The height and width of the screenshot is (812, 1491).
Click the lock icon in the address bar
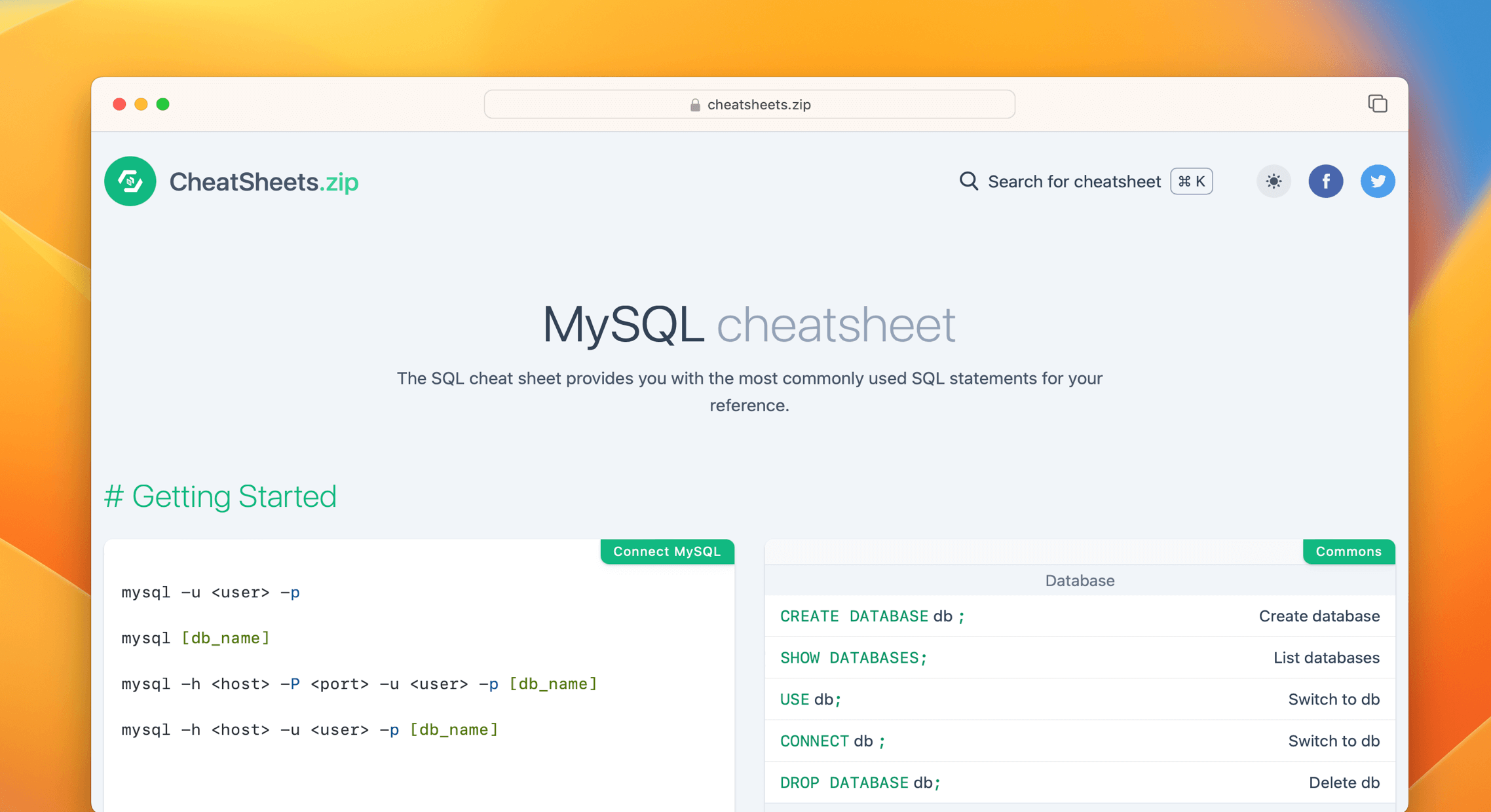(x=695, y=105)
